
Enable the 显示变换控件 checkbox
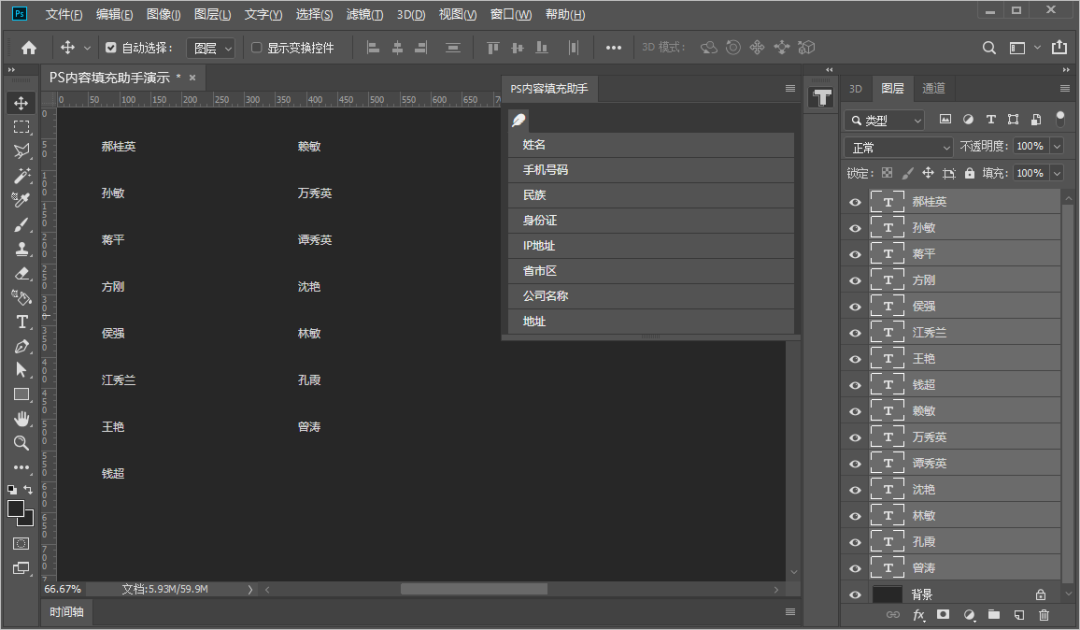point(257,47)
